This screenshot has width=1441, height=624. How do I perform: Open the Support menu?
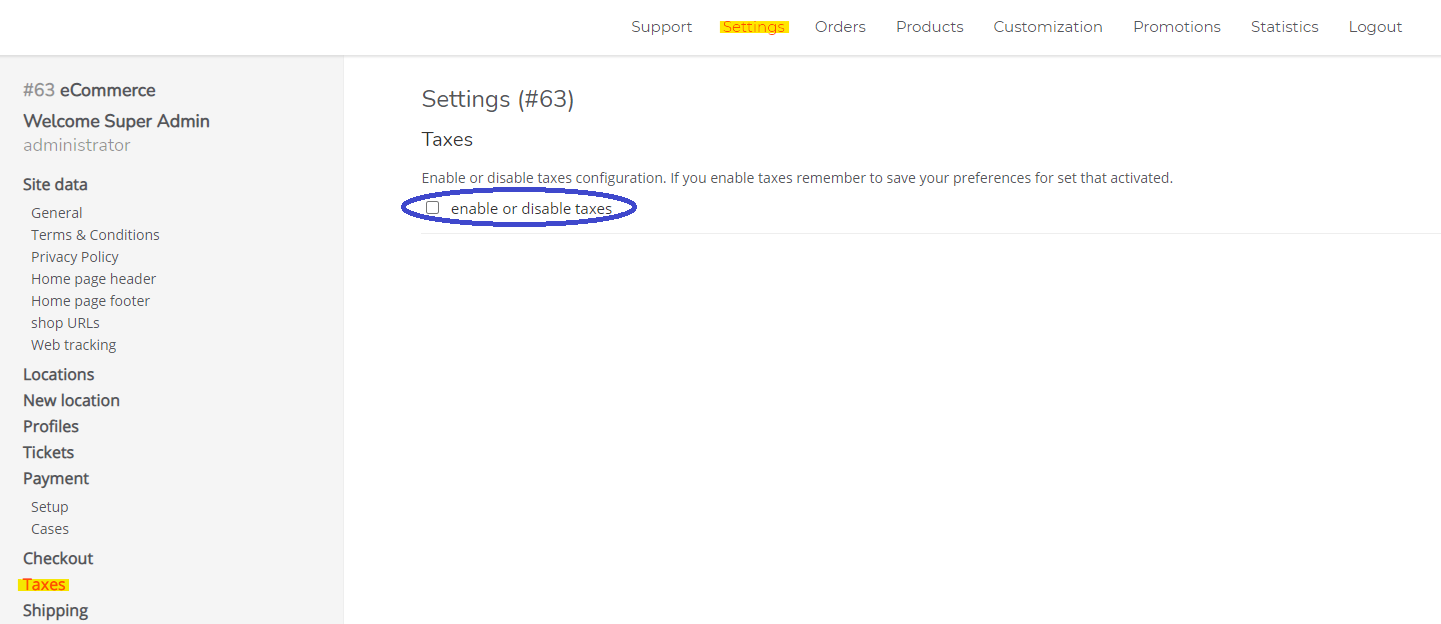662,27
